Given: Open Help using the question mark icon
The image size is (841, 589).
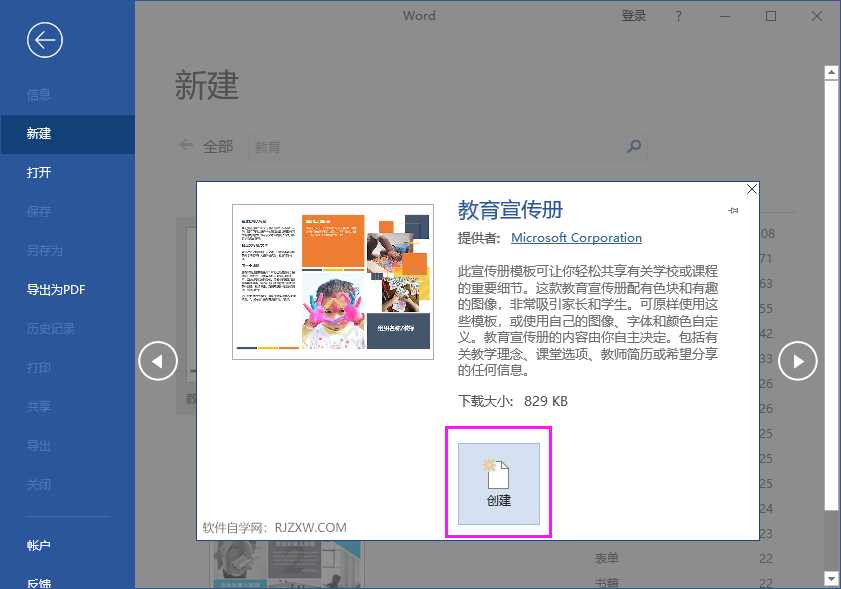Looking at the screenshot, I should click(678, 15).
